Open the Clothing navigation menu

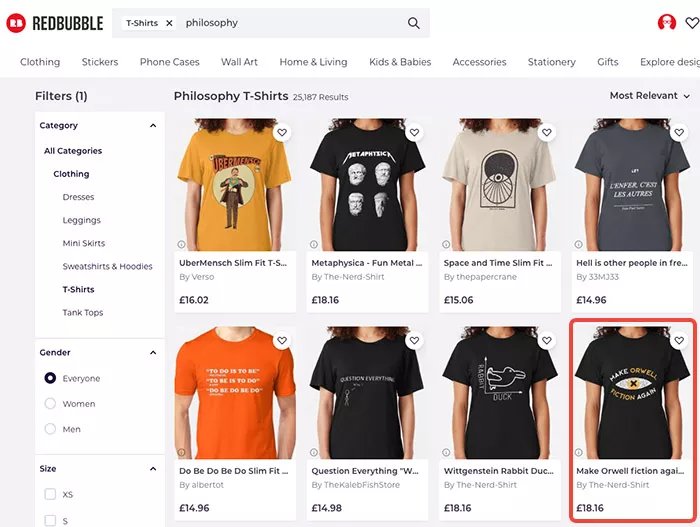coord(40,62)
